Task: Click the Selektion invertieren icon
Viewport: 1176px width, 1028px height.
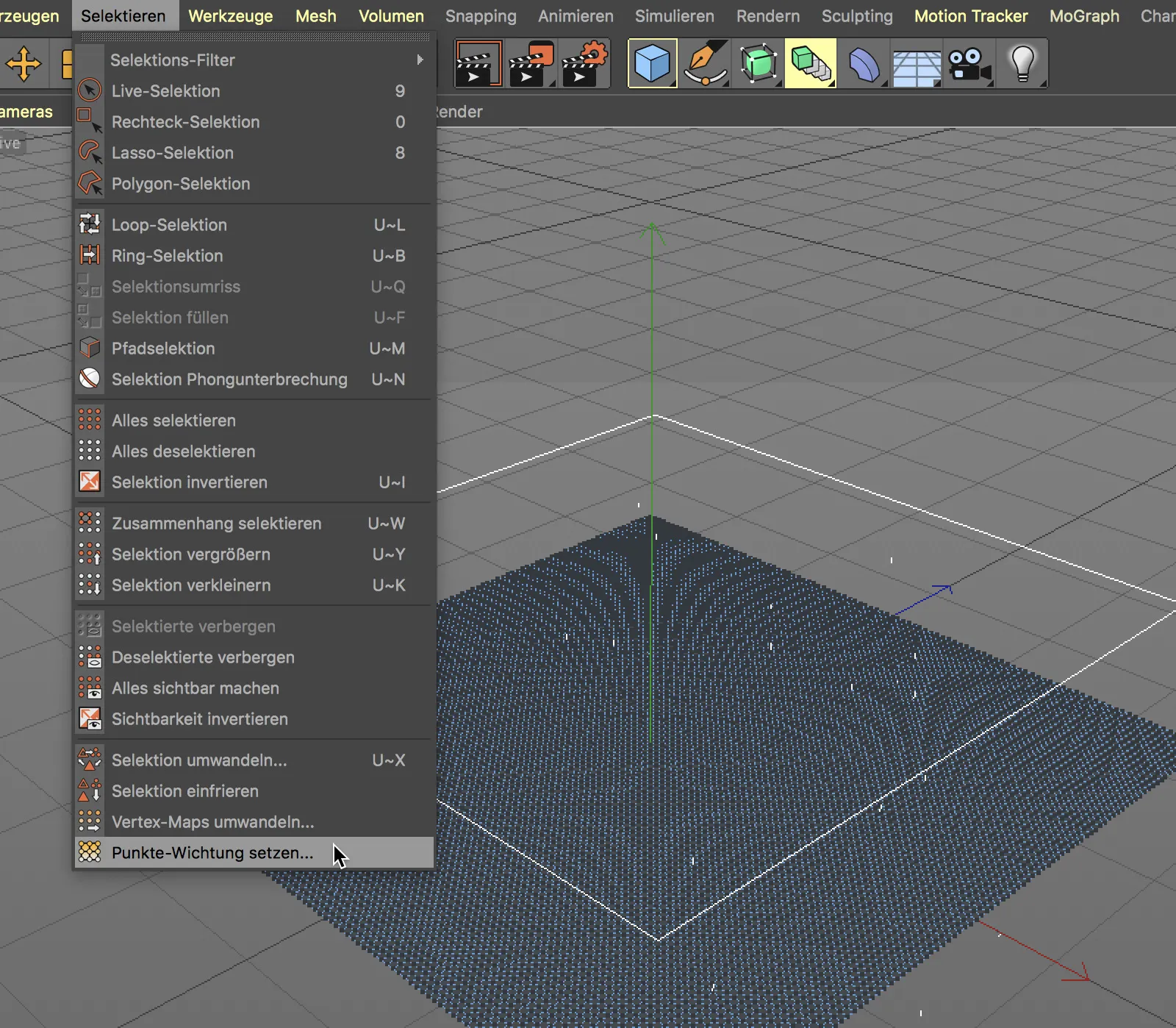Action: coord(90,482)
